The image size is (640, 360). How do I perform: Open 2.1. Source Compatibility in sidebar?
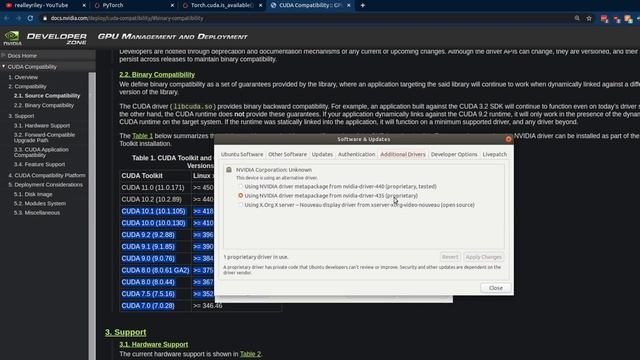(47, 96)
